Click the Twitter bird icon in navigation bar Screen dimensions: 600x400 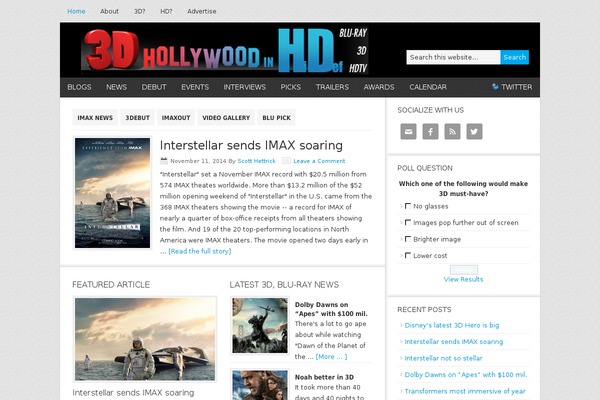pos(495,87)
